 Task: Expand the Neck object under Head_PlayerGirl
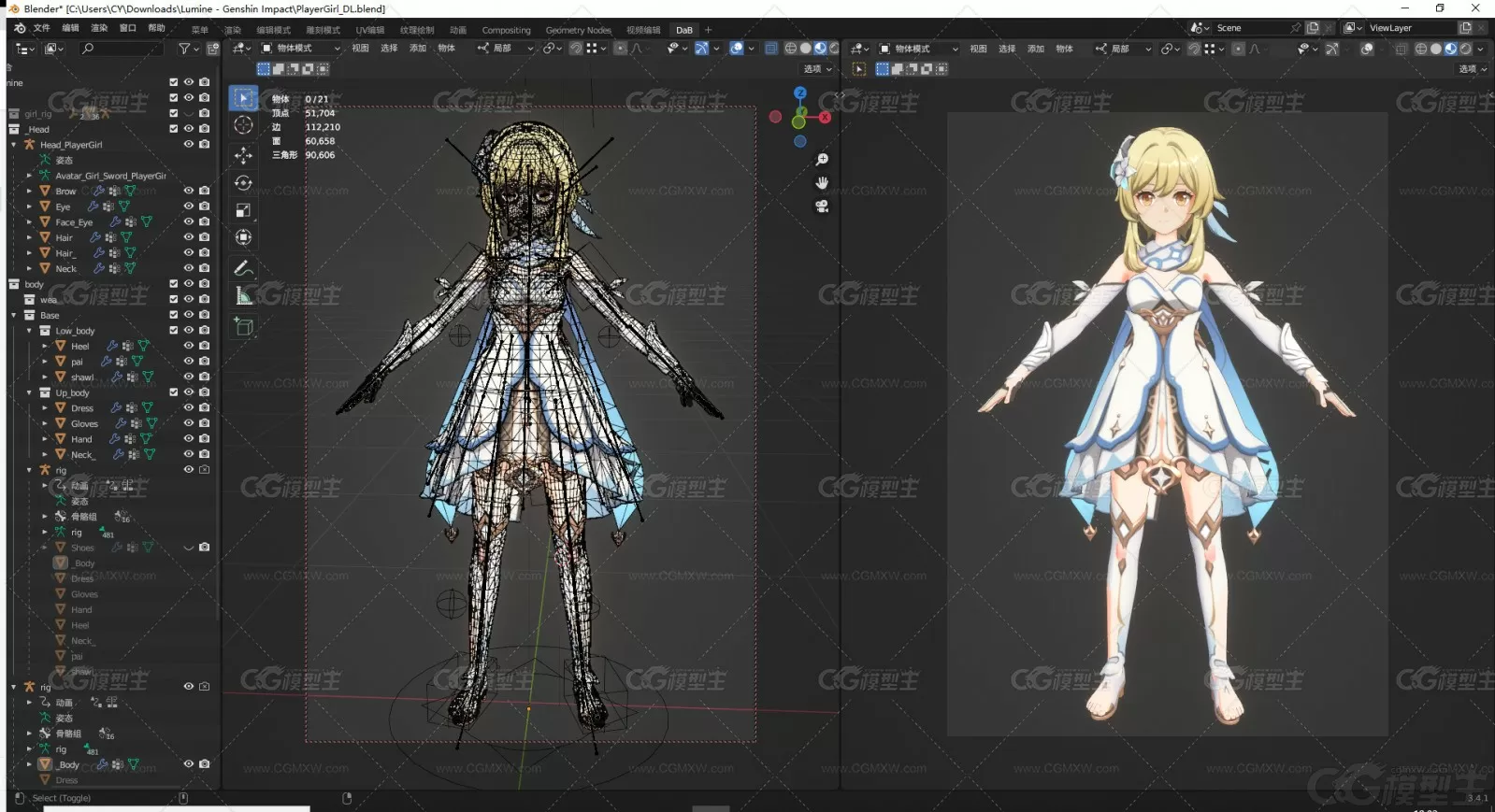29,268
